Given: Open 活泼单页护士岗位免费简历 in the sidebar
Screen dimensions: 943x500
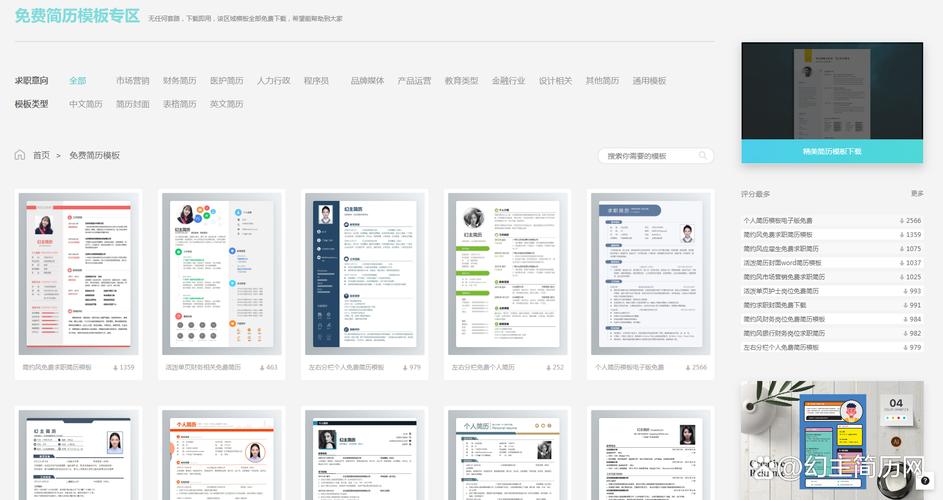Looking at the screenshot, I should click(781, 291).
